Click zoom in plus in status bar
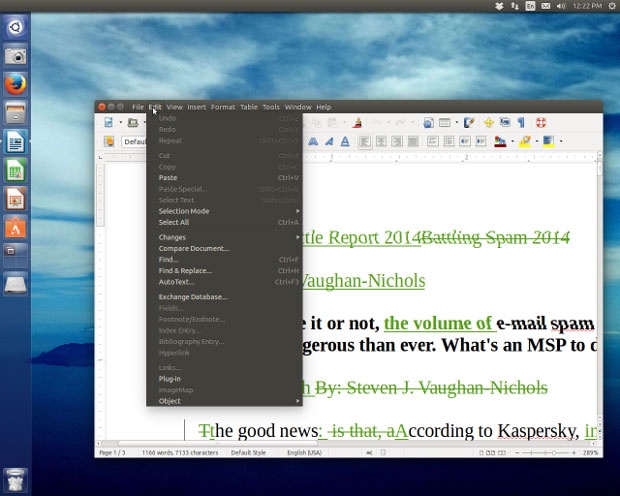Viewport: 620px width, 496px height. pyautogui.click(x=574, y=452)
